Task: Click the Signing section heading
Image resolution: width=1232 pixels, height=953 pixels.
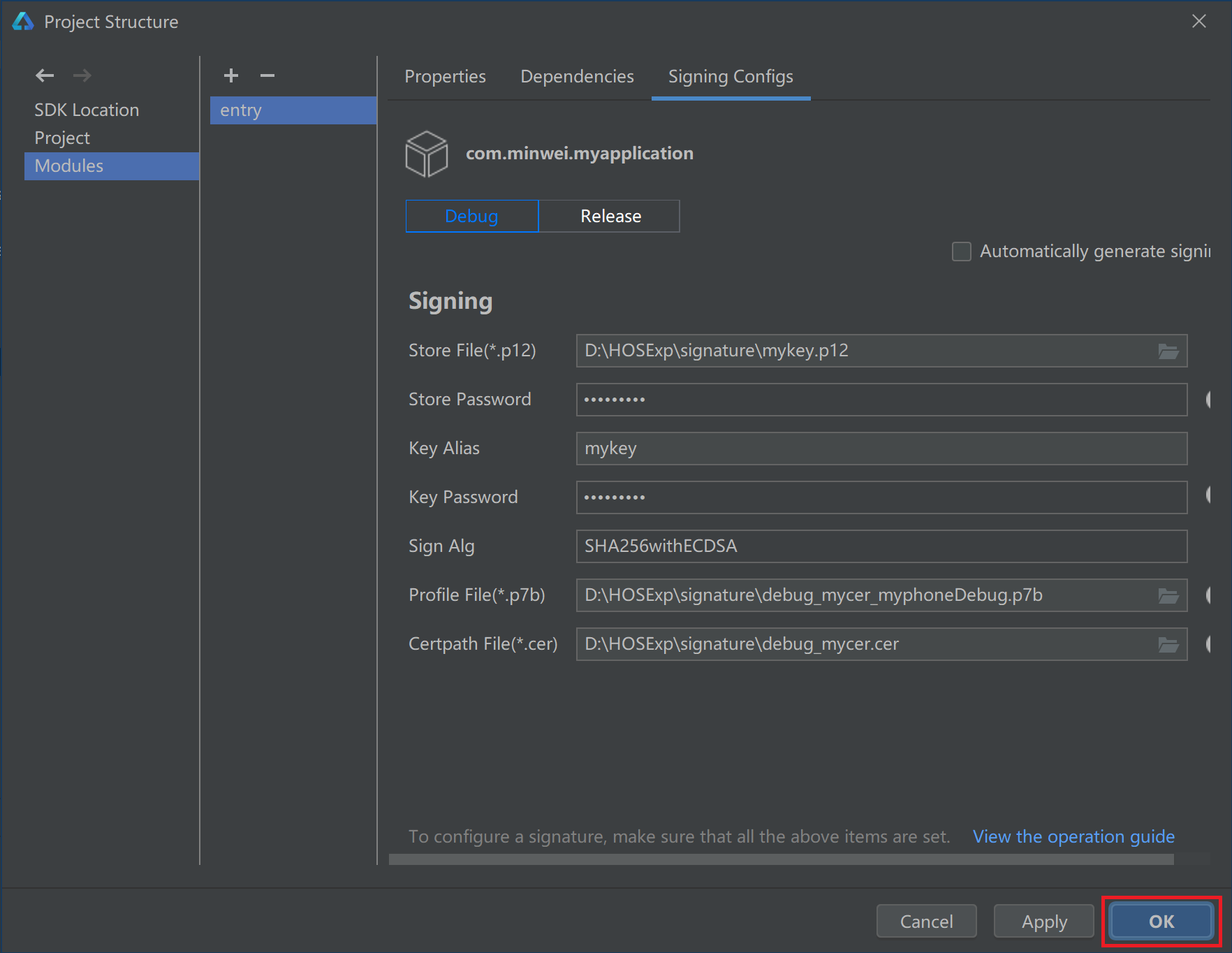Action: (450, 301)
